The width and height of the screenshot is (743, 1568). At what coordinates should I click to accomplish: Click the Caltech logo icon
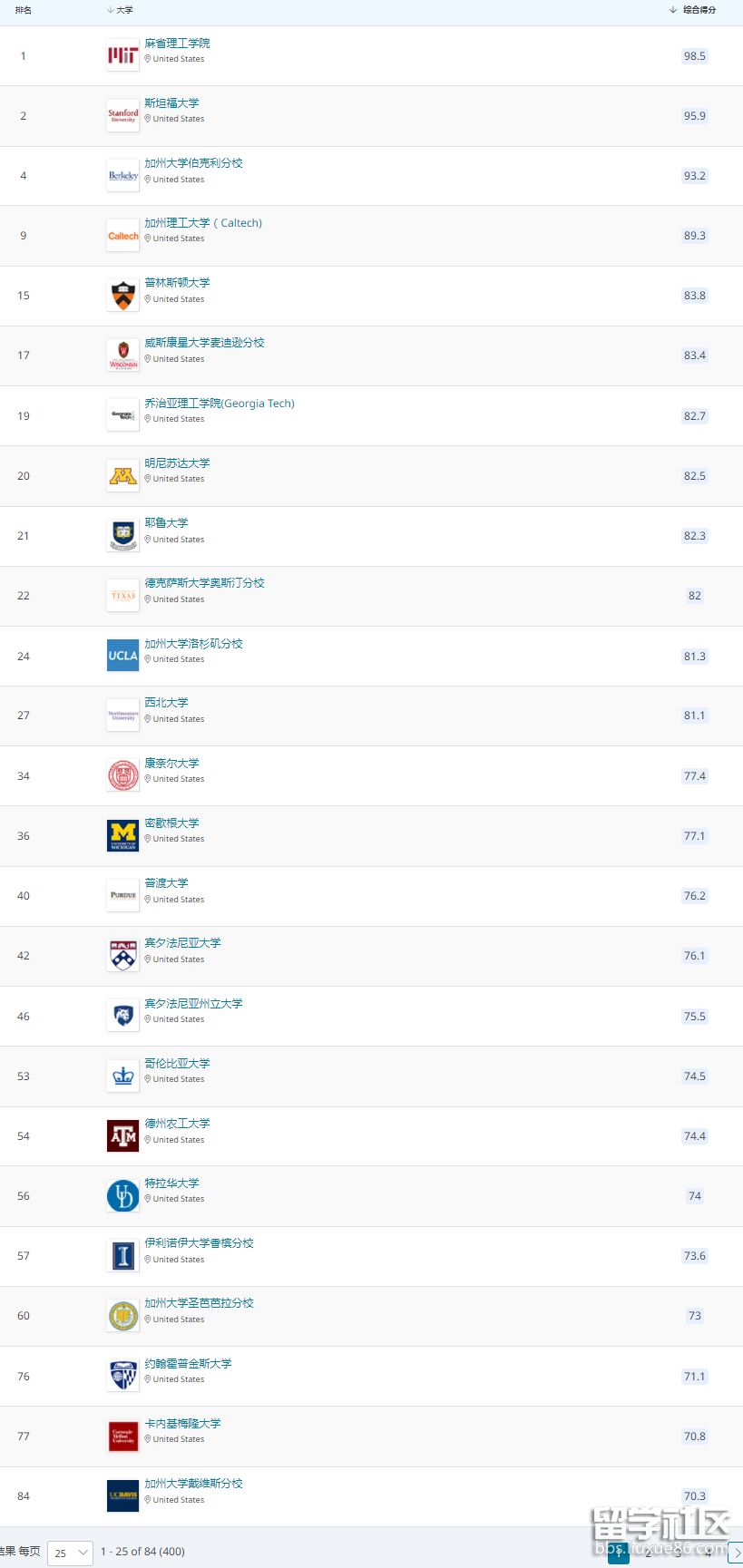[x=122, y=236]
